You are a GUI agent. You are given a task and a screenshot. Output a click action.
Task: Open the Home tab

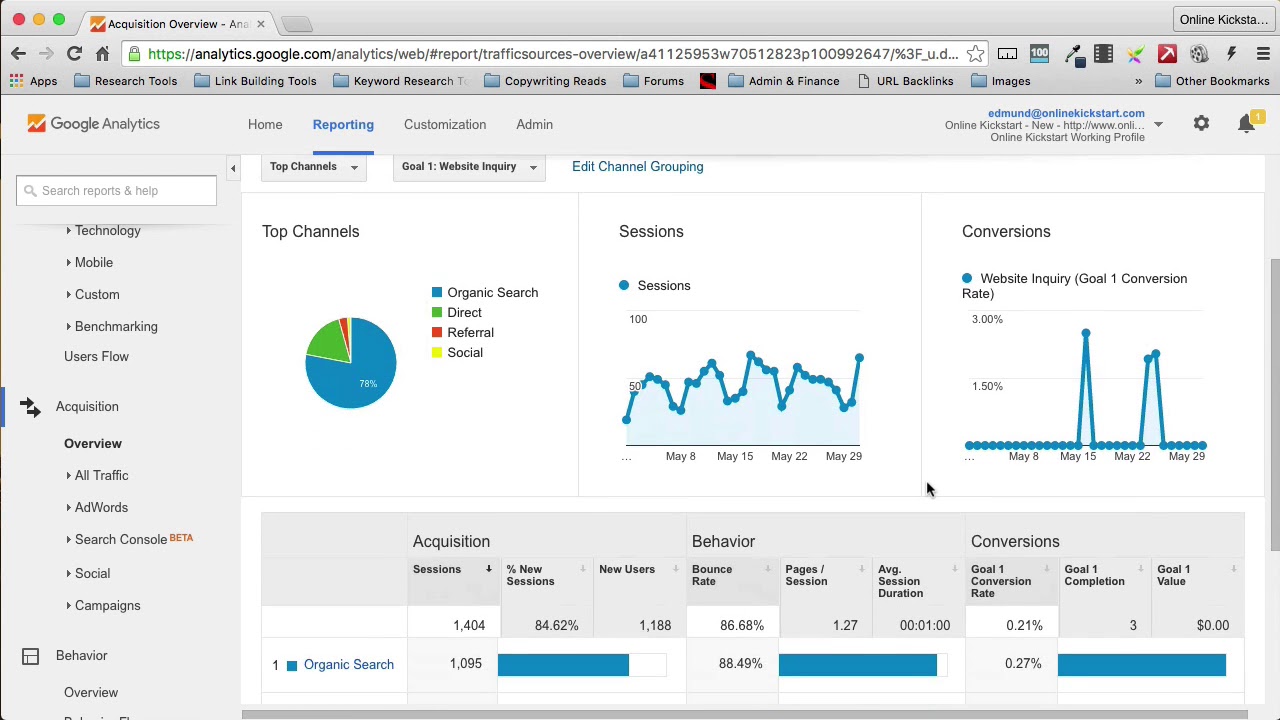click(265, 125)
